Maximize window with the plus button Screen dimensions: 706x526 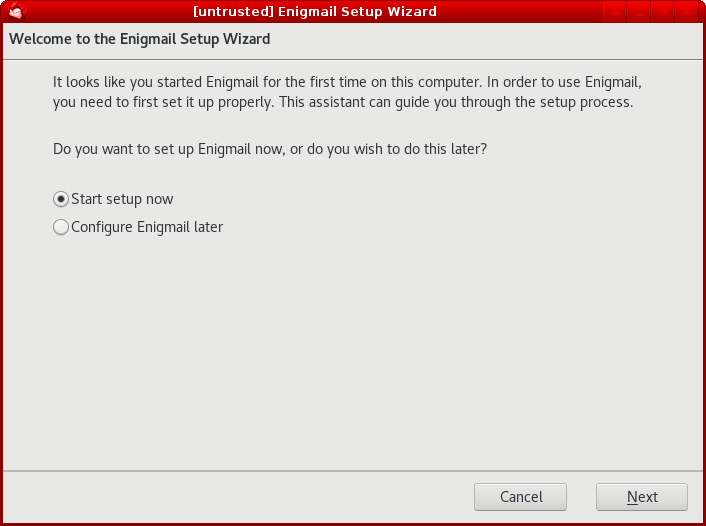(x=662, y=11)
